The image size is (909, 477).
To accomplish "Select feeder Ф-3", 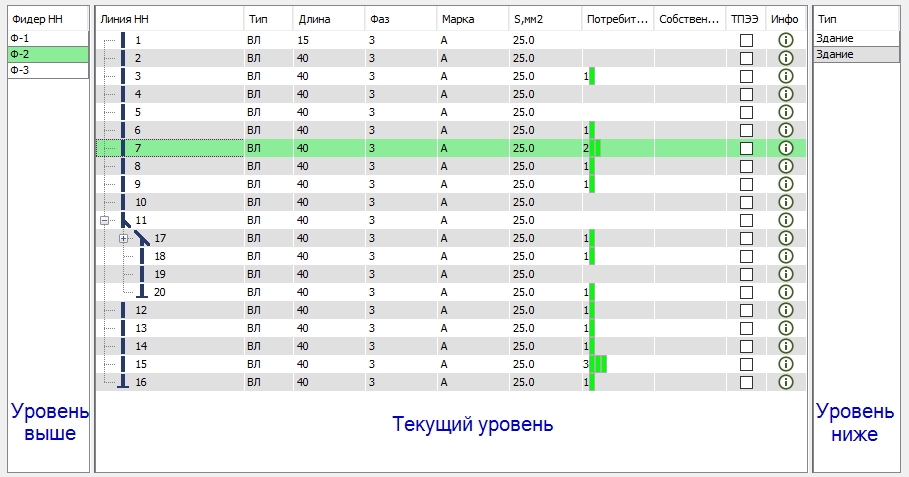I will coord(48,70).
